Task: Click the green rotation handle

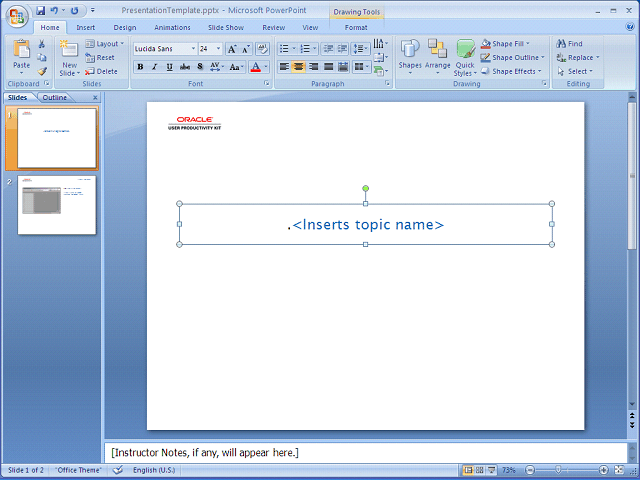Action: click(x=366, y=188)
